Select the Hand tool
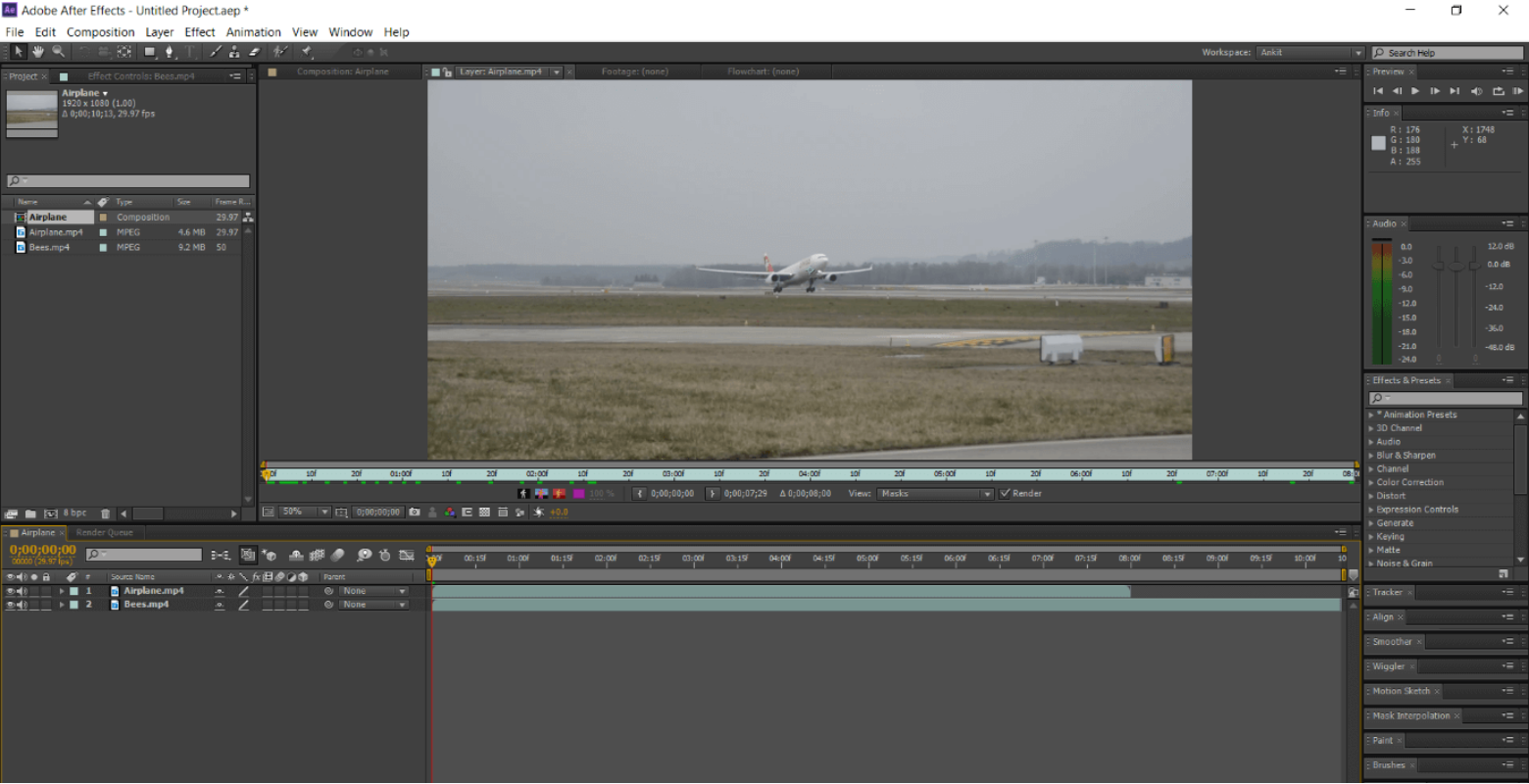This screenshot has width=1529, height=784. coord(39,52)
